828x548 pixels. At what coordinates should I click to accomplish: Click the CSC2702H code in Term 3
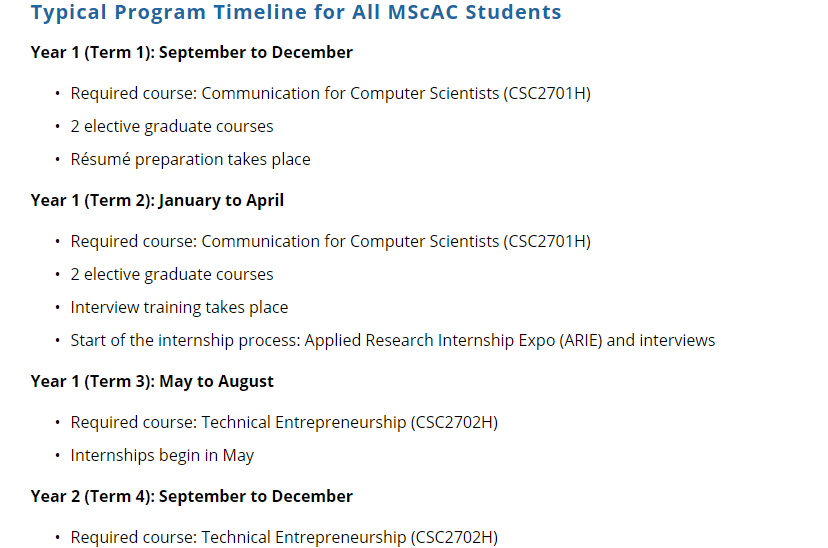tap(454, 422)
